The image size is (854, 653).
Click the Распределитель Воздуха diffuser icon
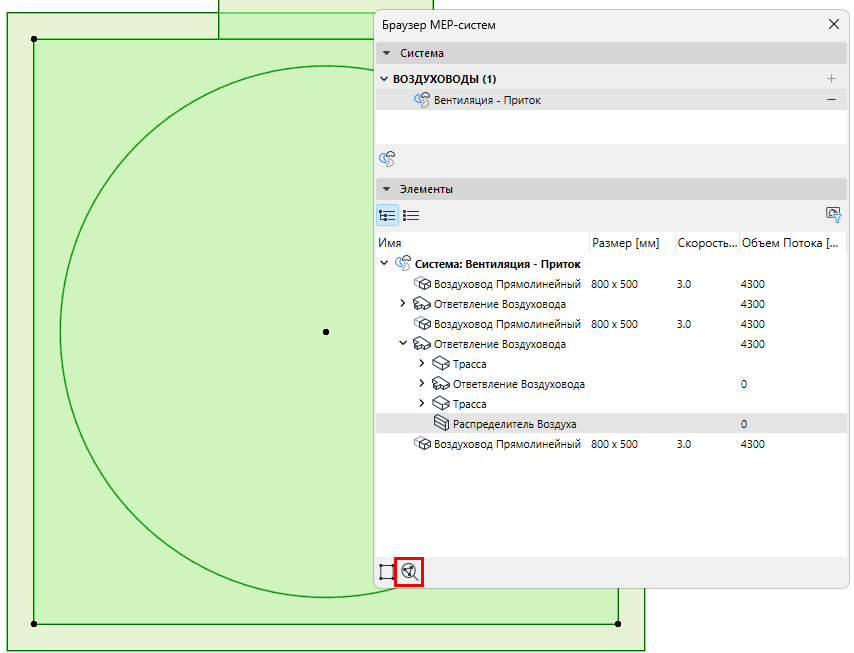pyautogui.click(x=441, y=423)
